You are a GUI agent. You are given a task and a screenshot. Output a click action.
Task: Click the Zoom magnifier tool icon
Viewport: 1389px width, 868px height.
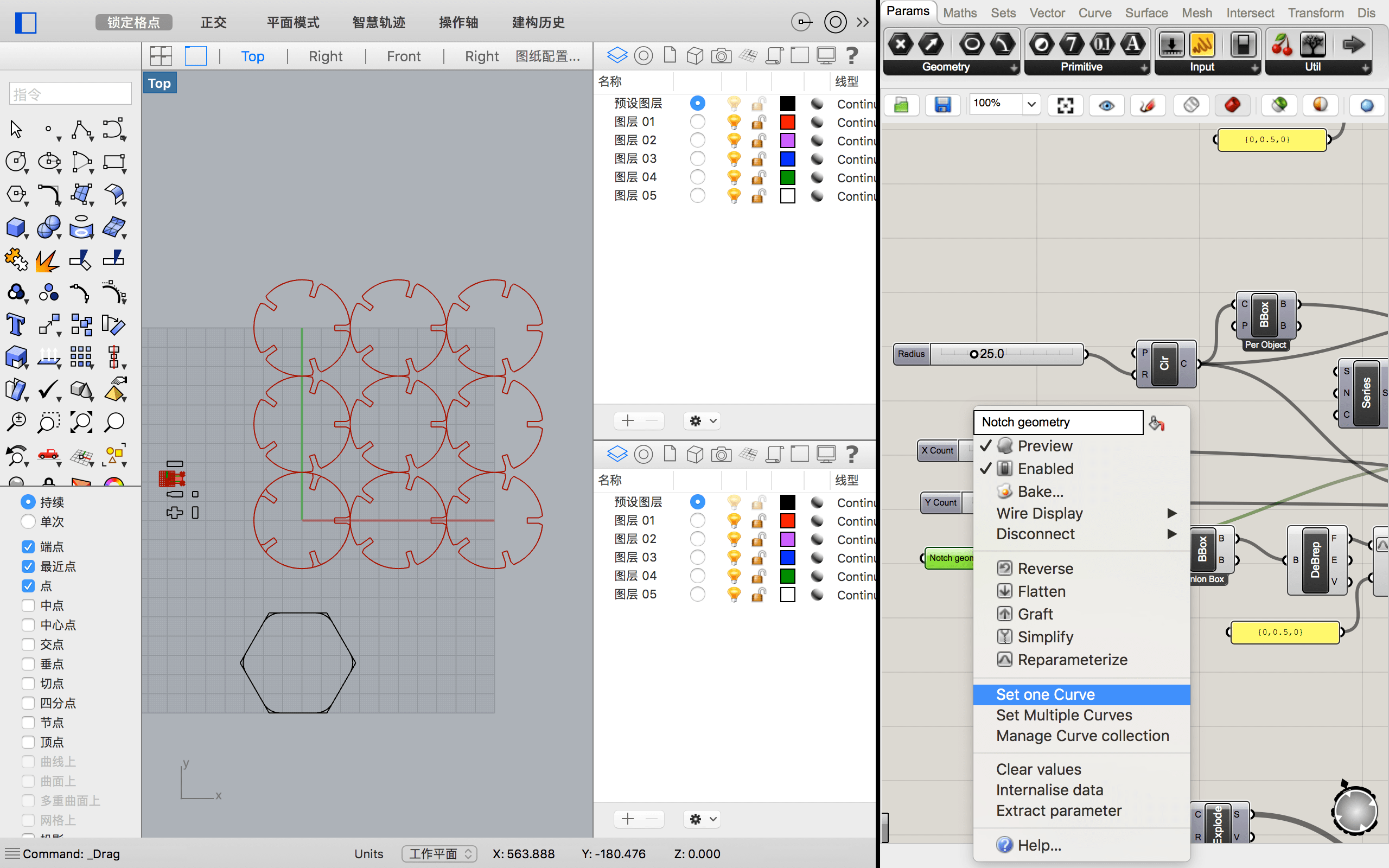pyautogui.click(x=114, y=423)
